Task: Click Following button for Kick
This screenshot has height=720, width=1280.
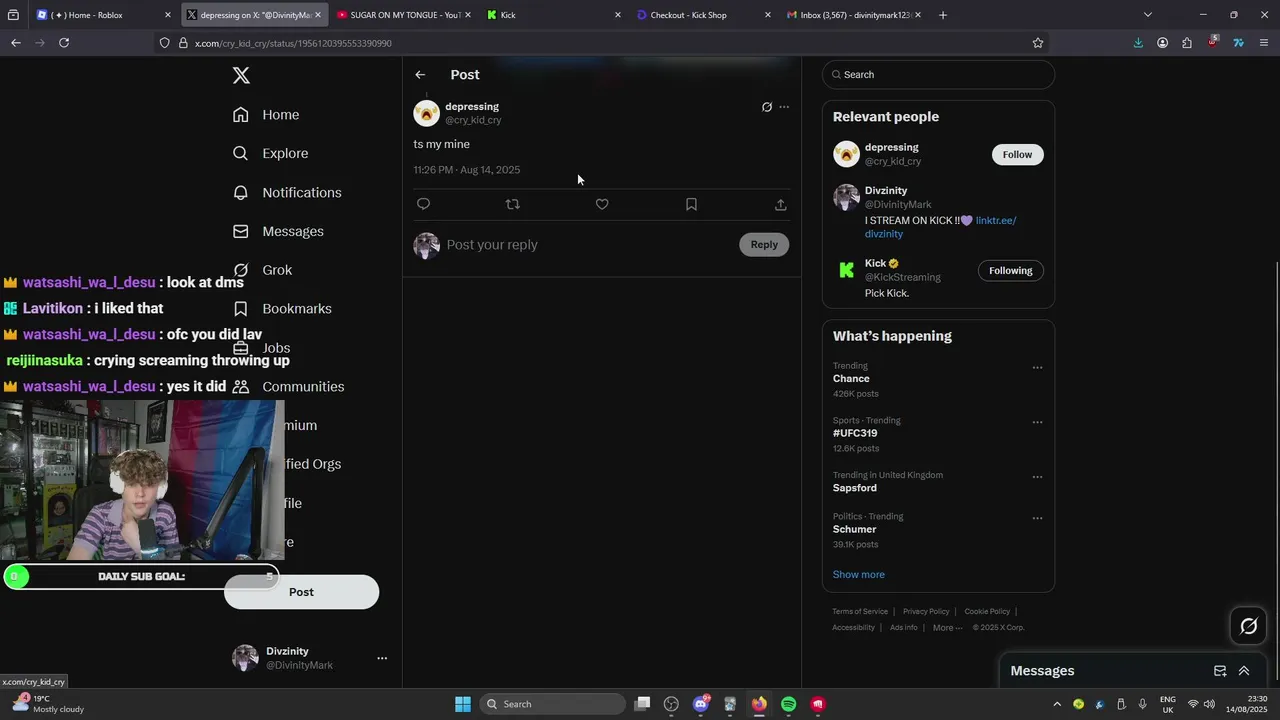Action: (x=1011, y=271)
